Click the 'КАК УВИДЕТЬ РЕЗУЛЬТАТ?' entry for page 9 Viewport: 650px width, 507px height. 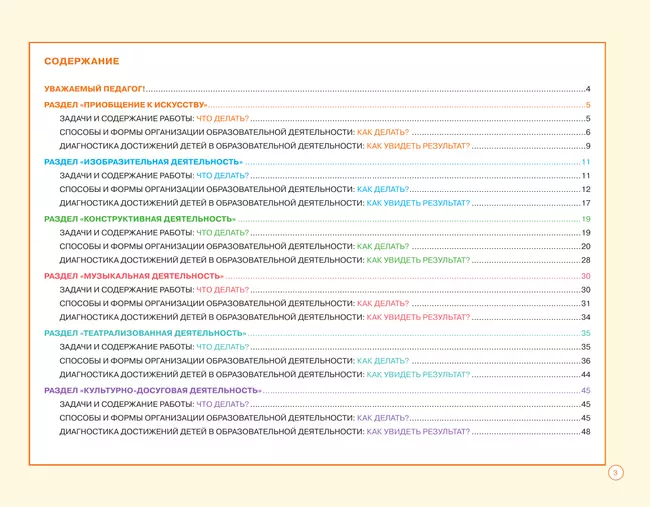coord(418,147)
